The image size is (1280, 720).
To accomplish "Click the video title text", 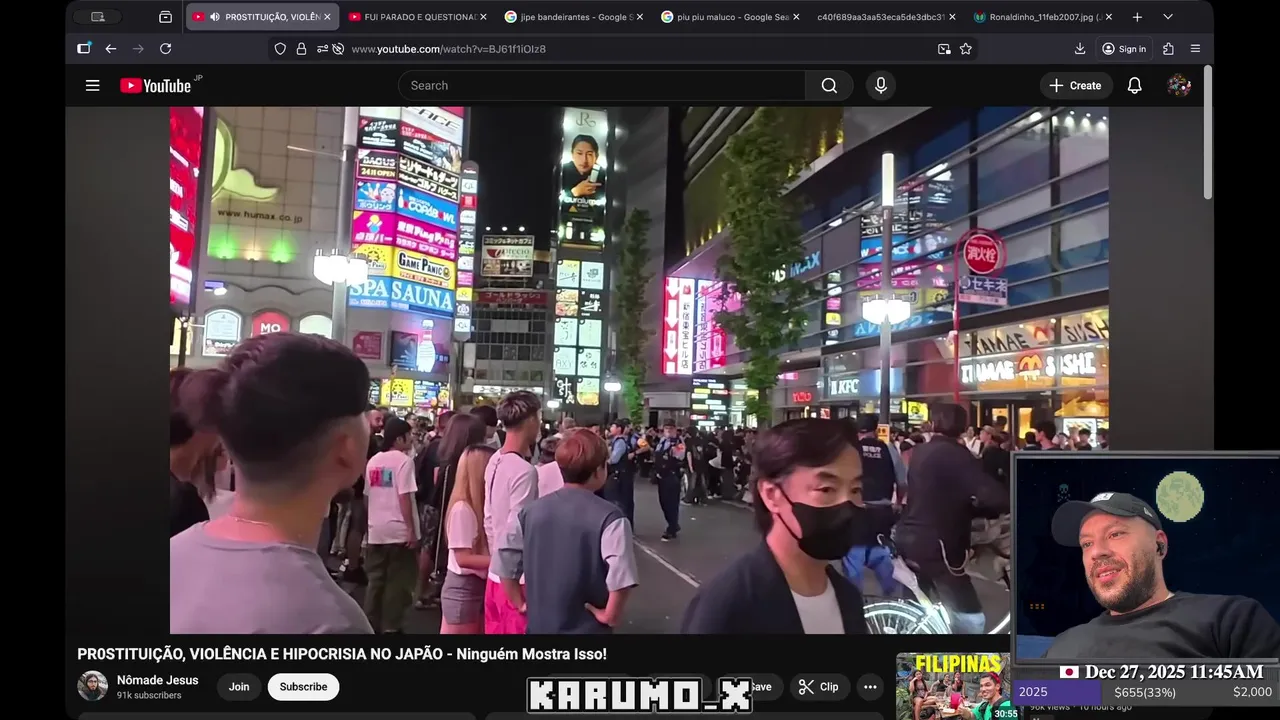I will click(x=342, y=654).
